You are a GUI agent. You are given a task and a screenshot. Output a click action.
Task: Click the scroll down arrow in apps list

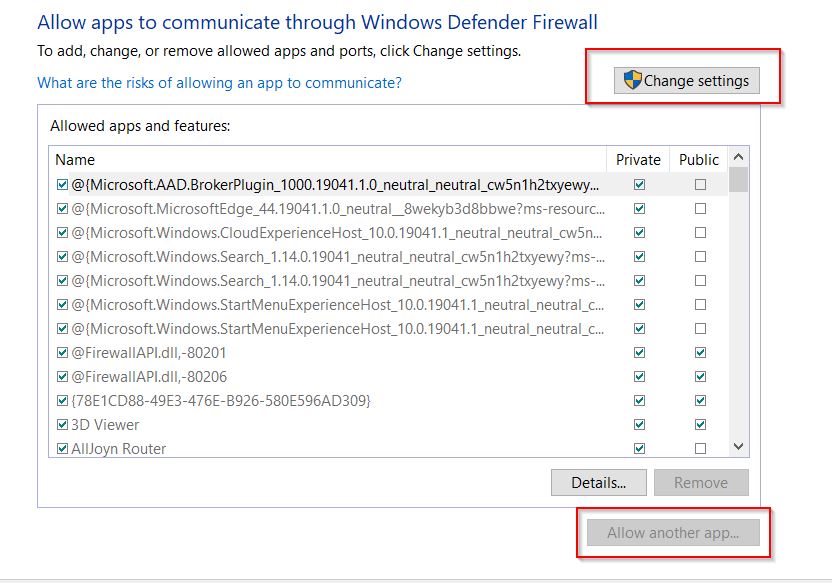[x=738, y=447]
